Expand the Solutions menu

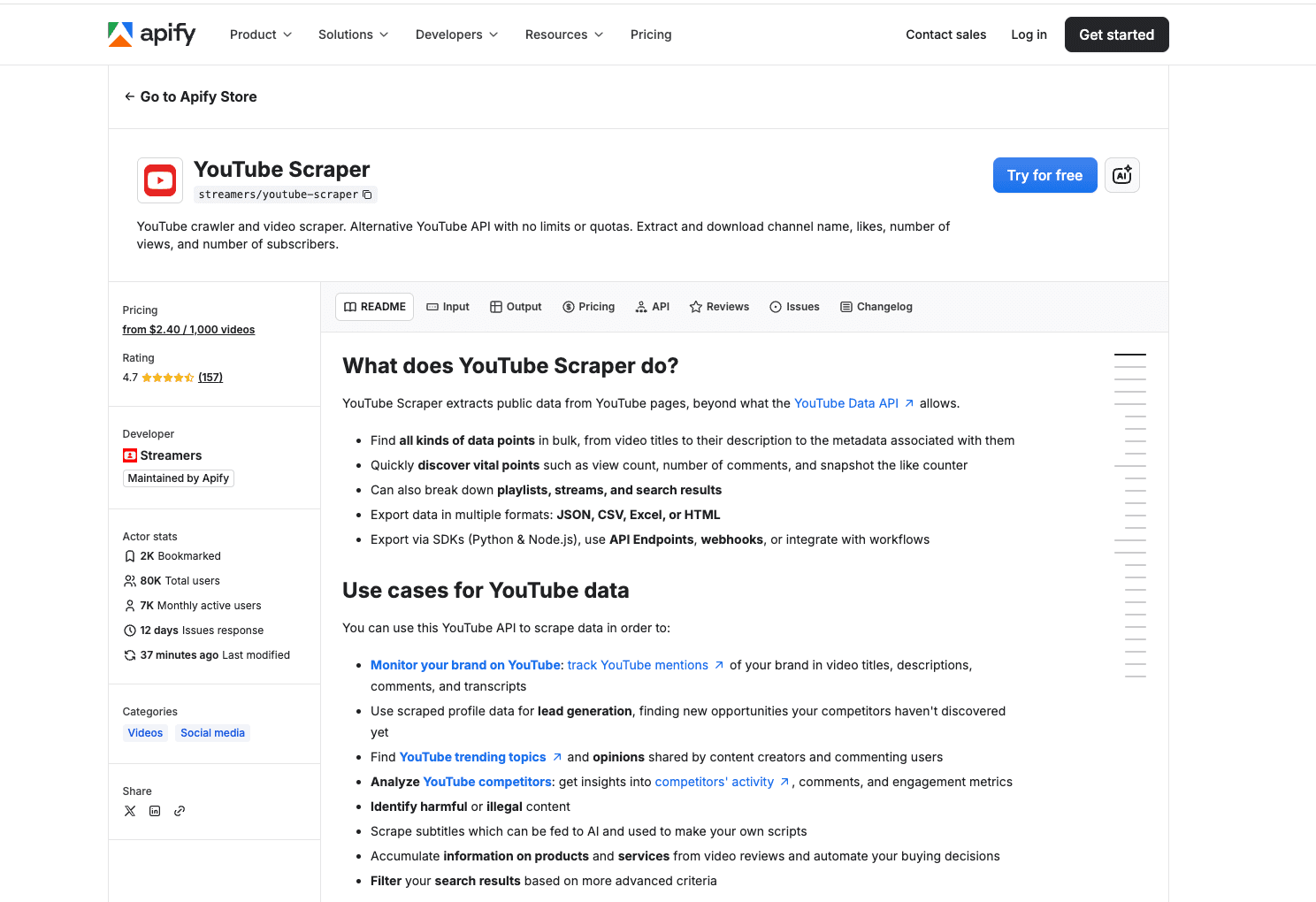click(x=353, y=34)
